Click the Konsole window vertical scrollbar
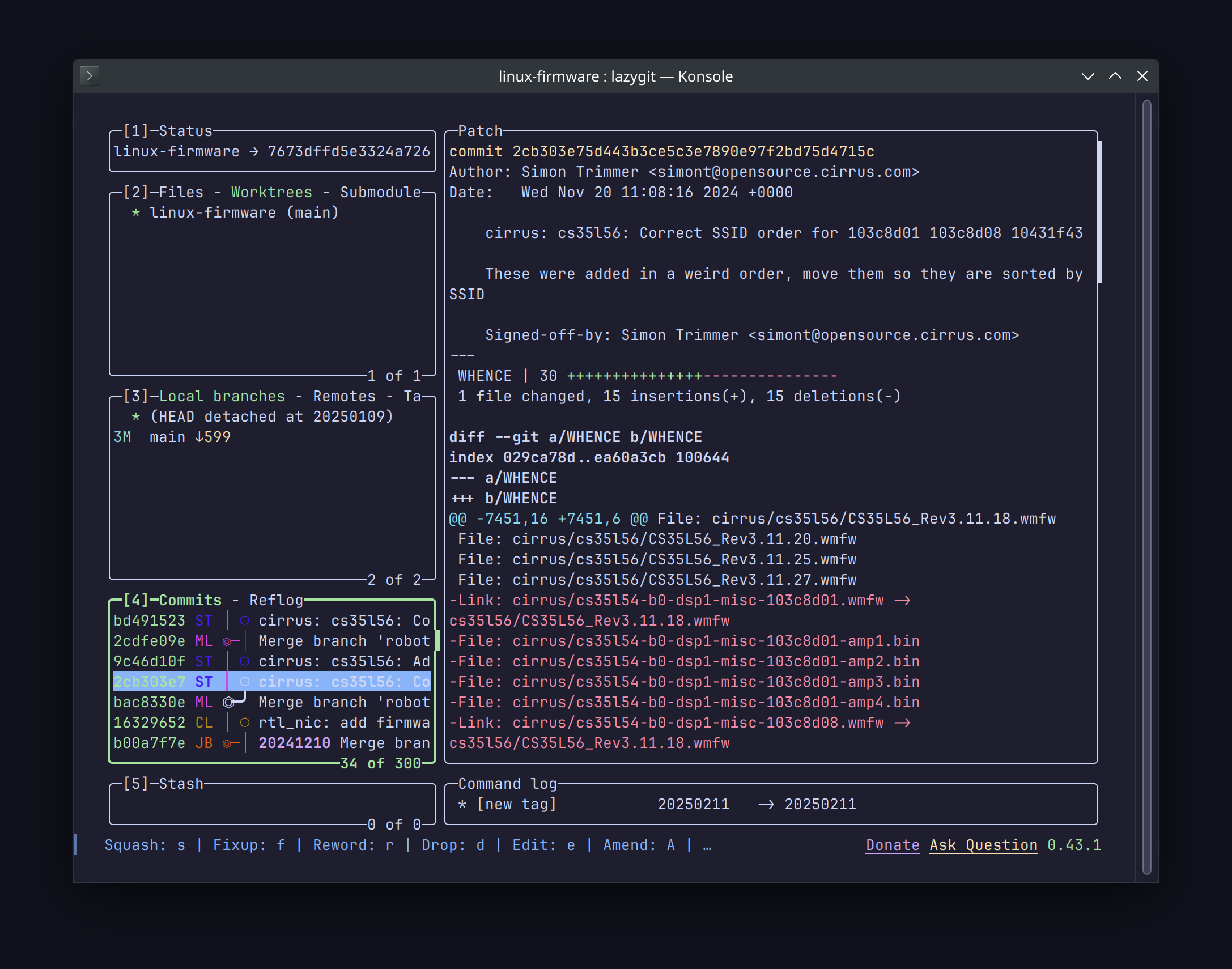This screenshot has height=969, width=1232. [x=1146, y=487]
